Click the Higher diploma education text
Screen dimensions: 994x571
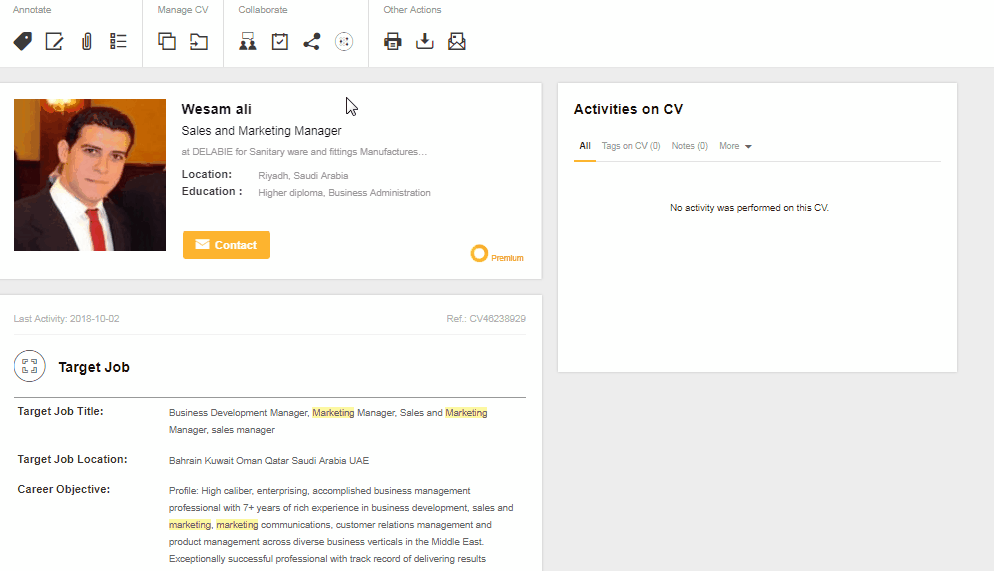point(344,193)
